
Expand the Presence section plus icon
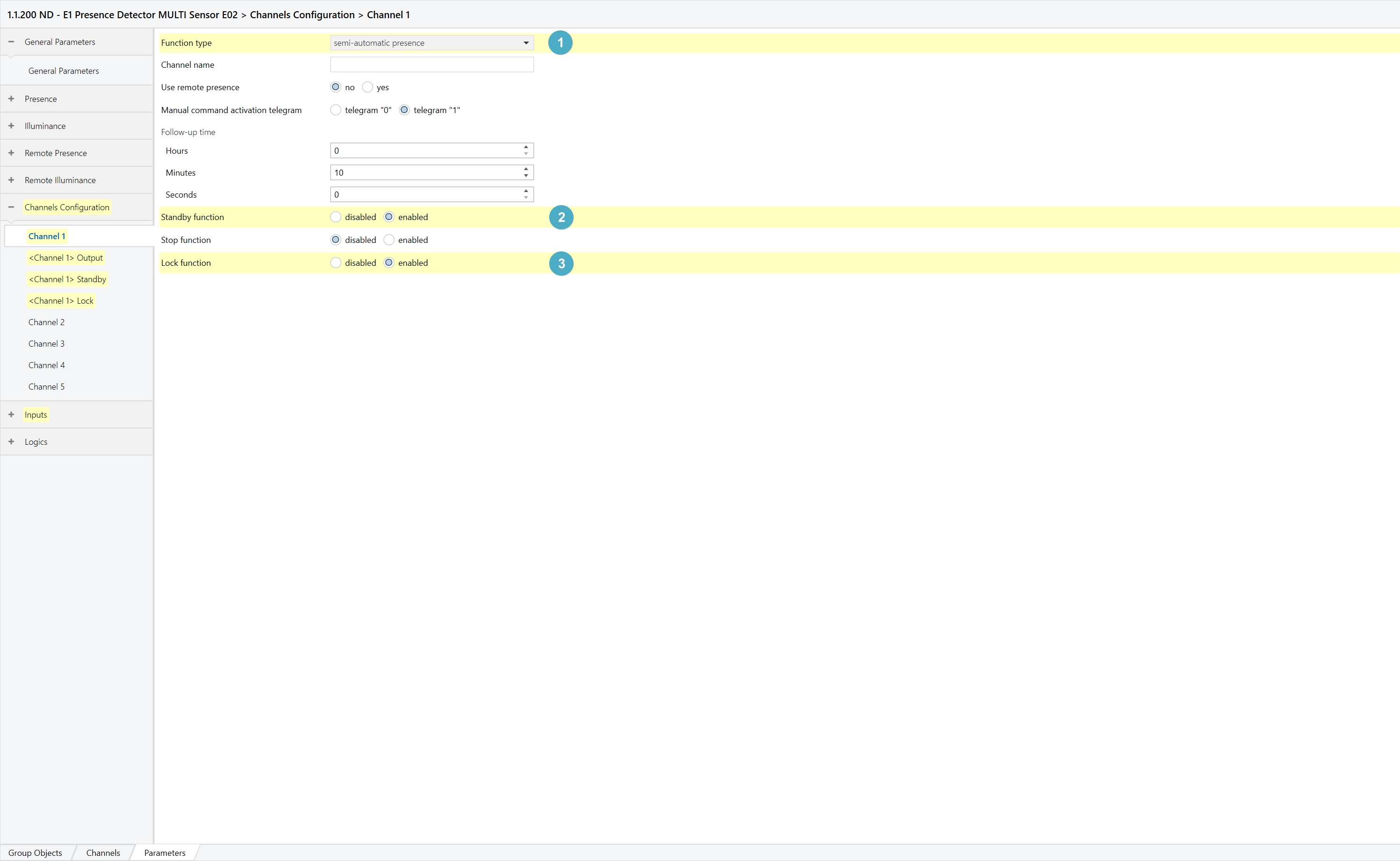pos(11,99)
